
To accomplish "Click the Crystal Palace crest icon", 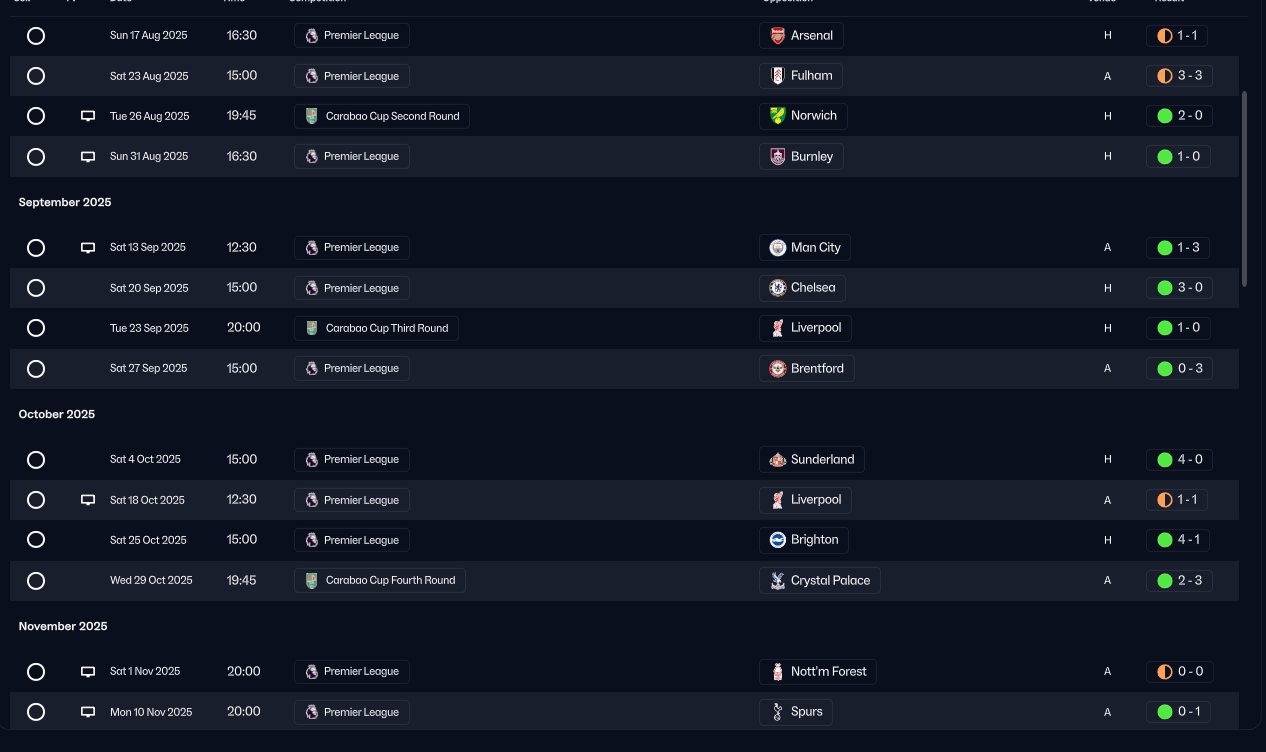I will click(x=778, y=581).
